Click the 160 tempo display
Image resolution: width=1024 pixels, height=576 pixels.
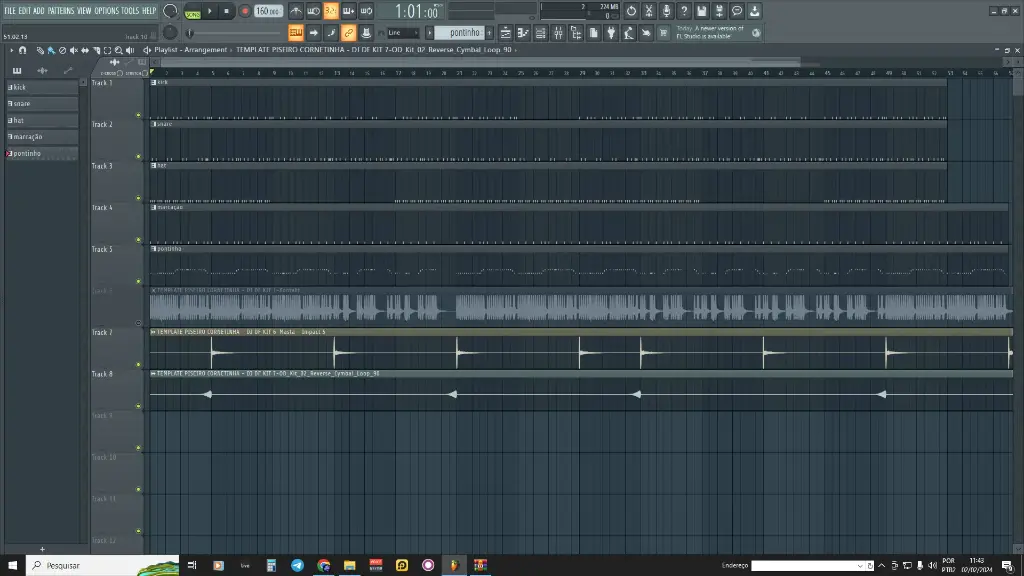coord(268,11)
